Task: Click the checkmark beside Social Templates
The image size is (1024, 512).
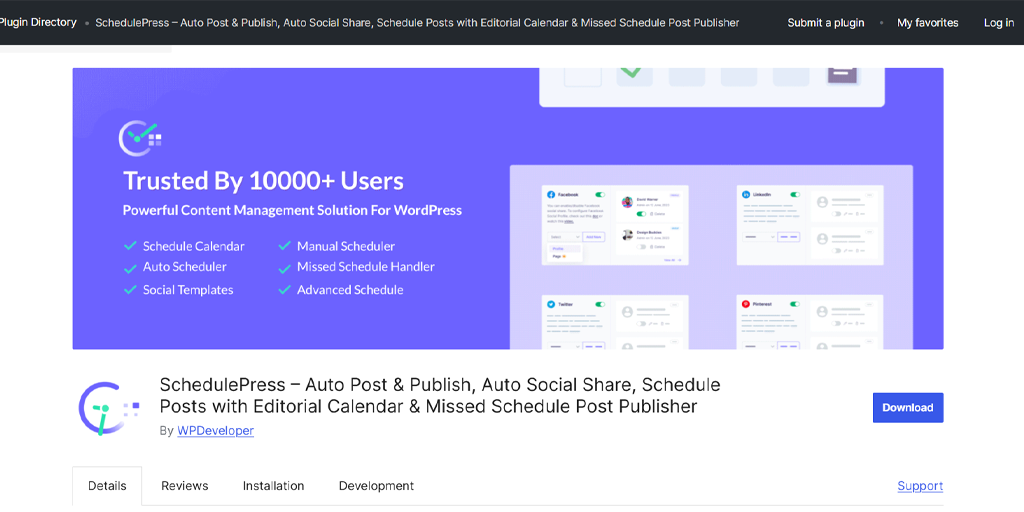Action: tap(130, 290)
